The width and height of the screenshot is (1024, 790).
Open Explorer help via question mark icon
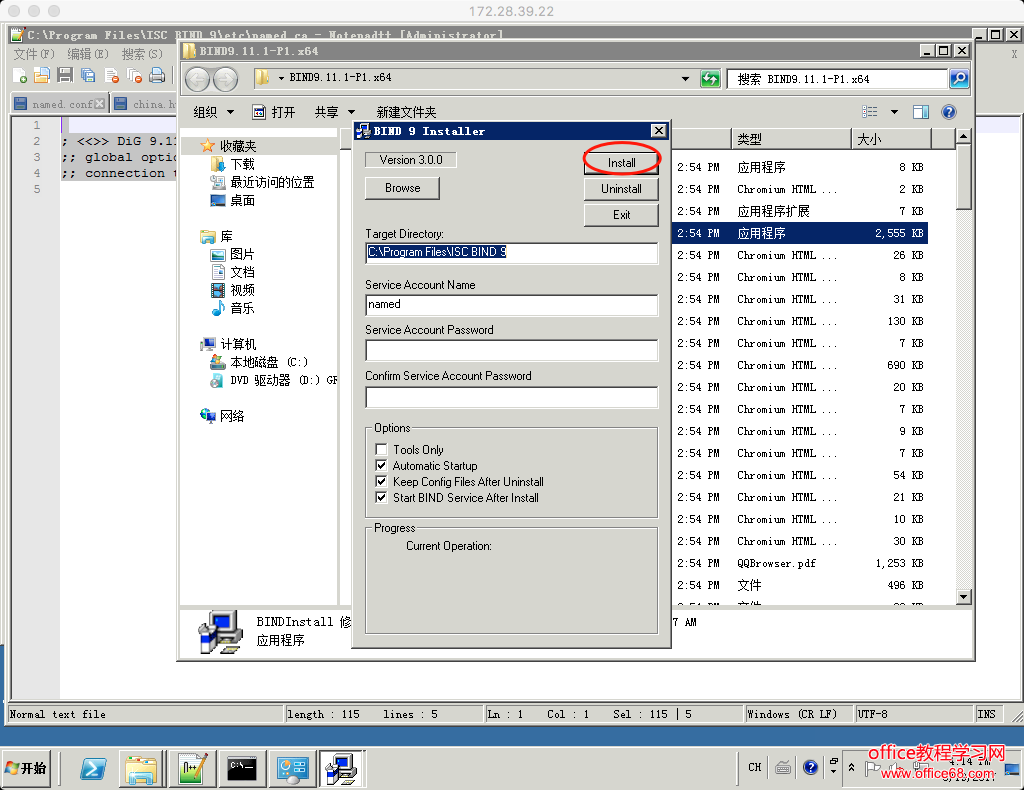[x=949, y=112]
